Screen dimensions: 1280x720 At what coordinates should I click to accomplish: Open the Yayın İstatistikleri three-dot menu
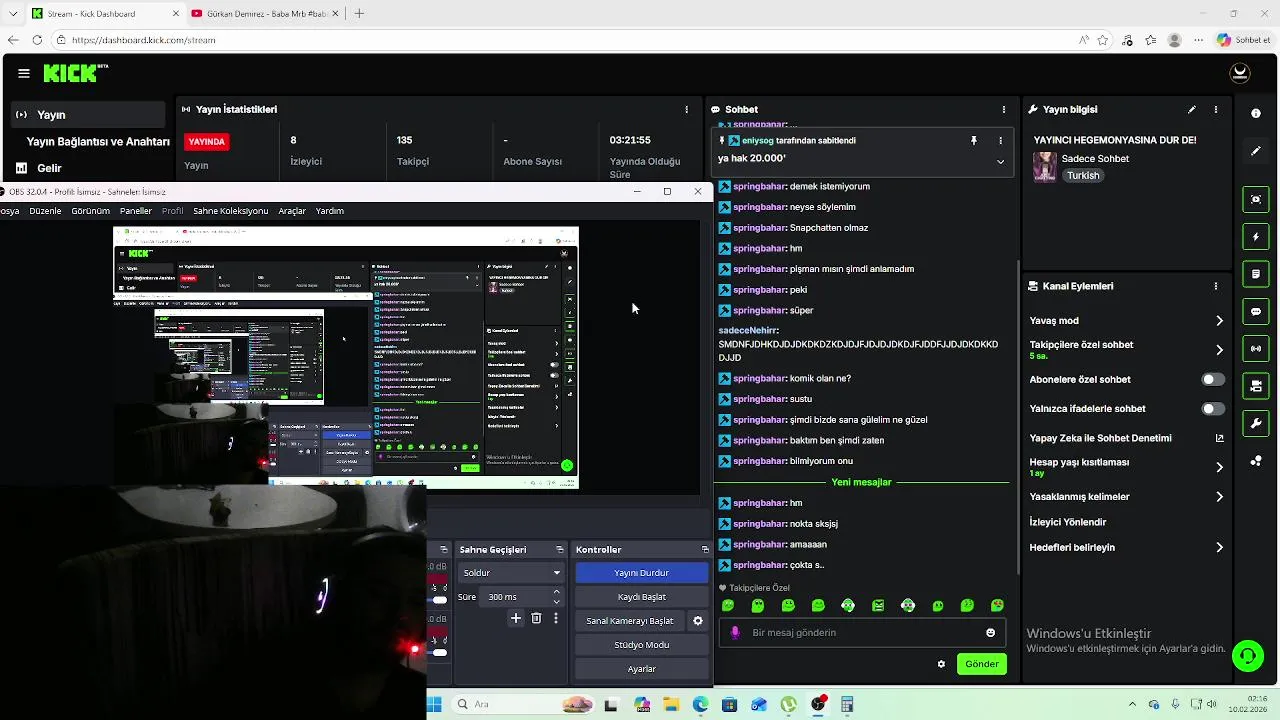tap(686, 109)
